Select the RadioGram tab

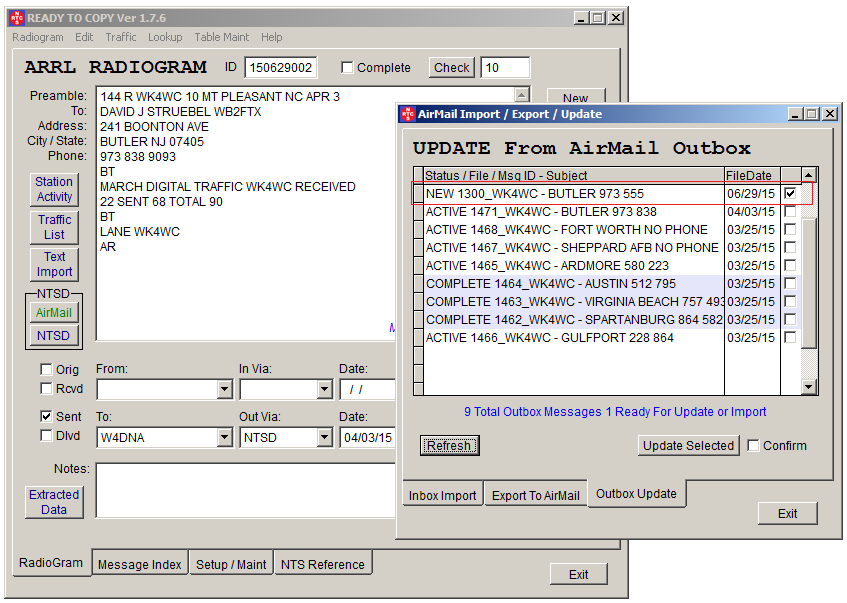[51, 562]
